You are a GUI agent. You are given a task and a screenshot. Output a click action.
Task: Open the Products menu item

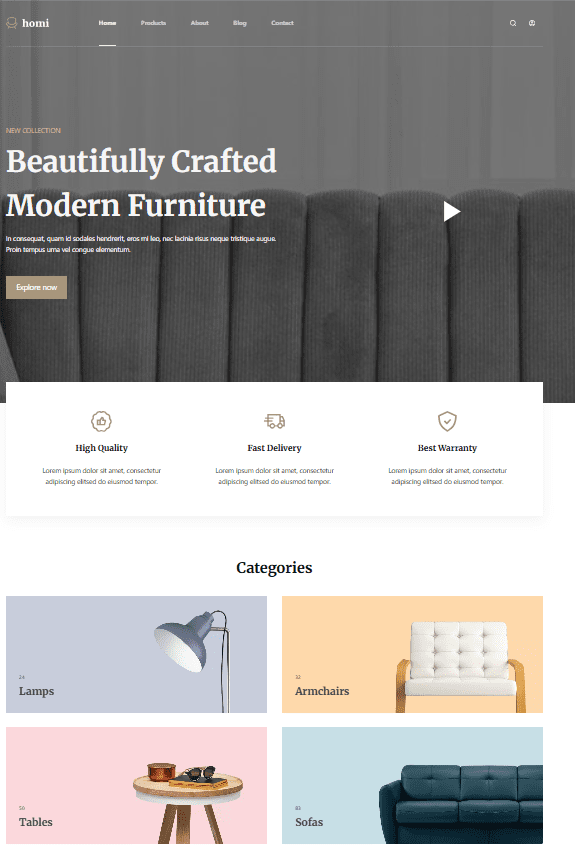pyautogui.click(x=153, y=23)
